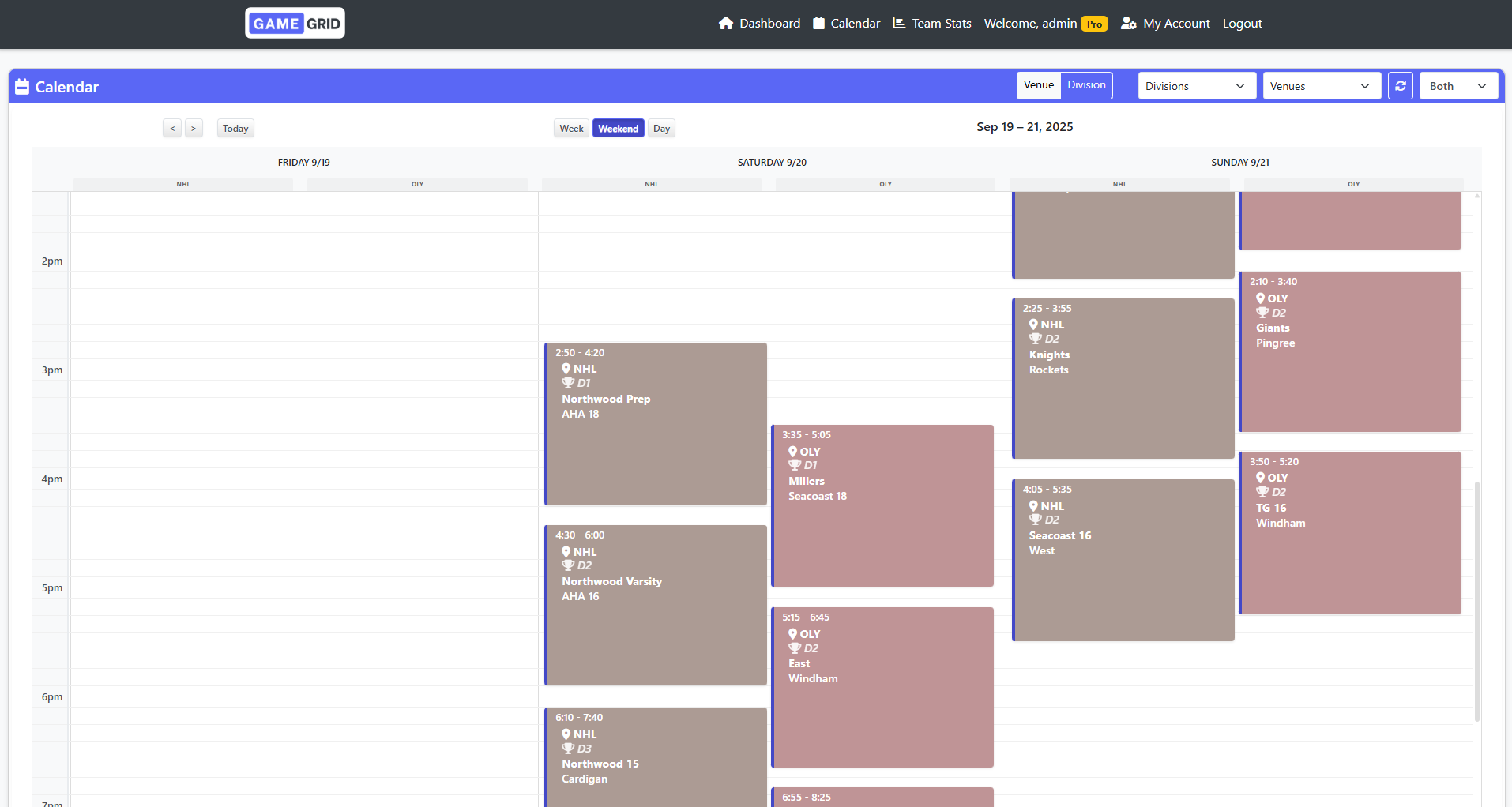The width and height of the screenshot is (1512, 807).
Task: Open the Venues dropdown
Action: [x=1321, y=85]
